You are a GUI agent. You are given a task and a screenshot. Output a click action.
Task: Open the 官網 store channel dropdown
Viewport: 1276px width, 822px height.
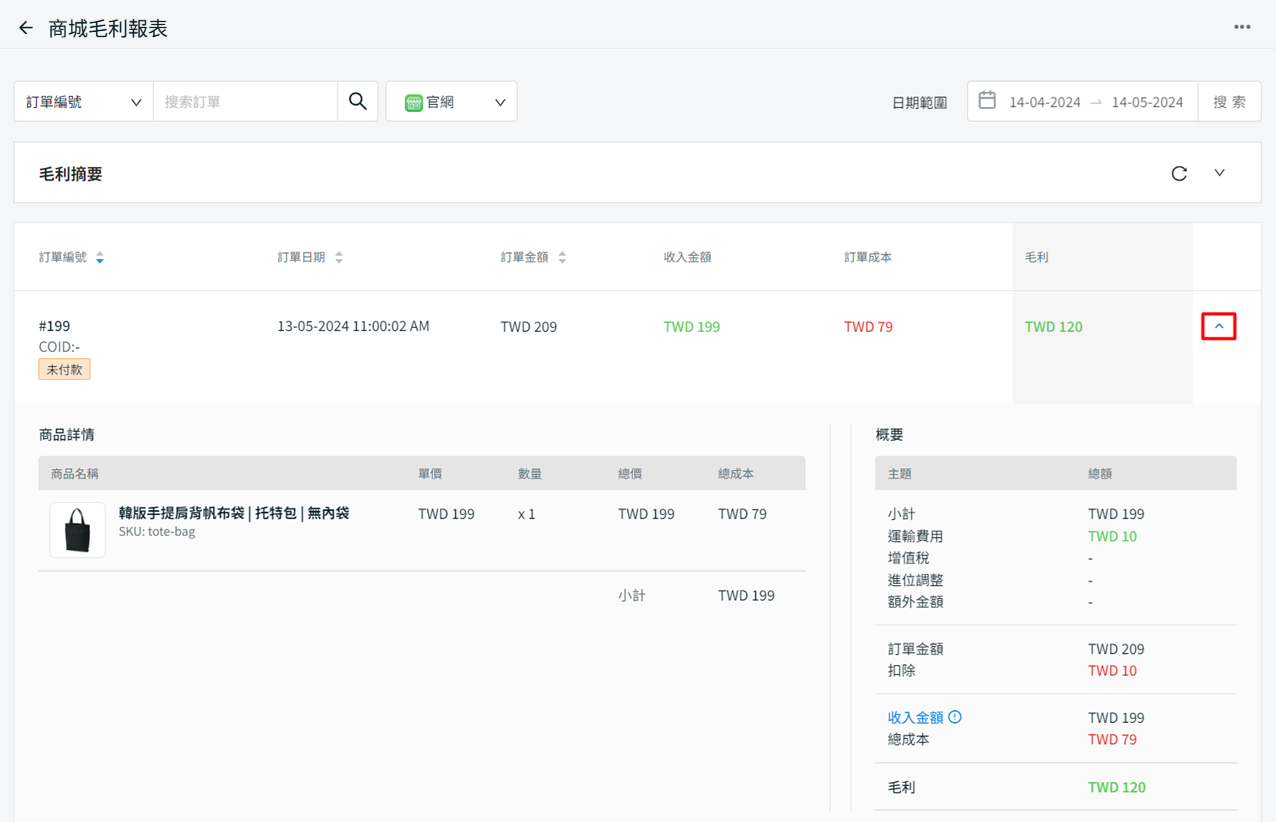452,101
